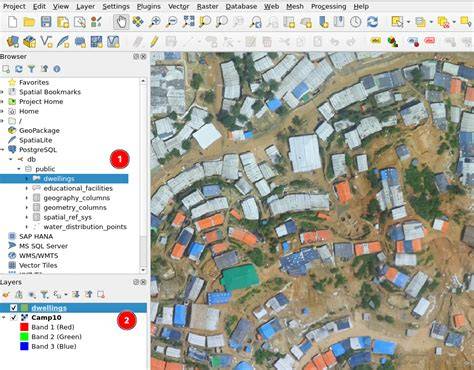Save the project using the floppy disk icon

(46, 22)
